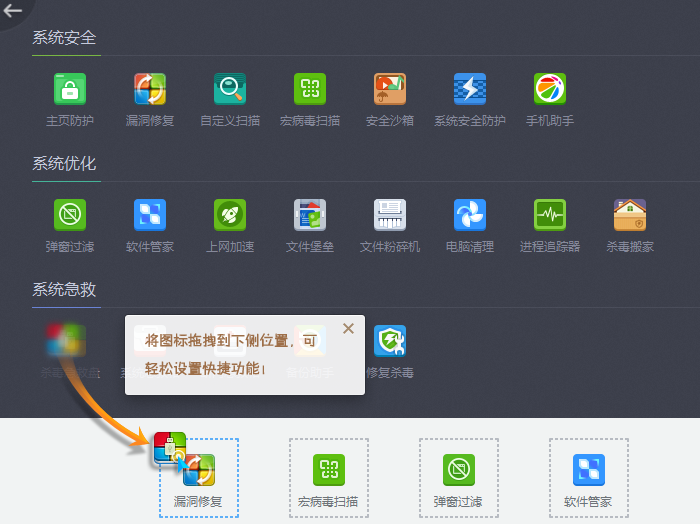700x524 pixels.
Task: Open 进程追踪器 process tracker
Action: [550, 215]
